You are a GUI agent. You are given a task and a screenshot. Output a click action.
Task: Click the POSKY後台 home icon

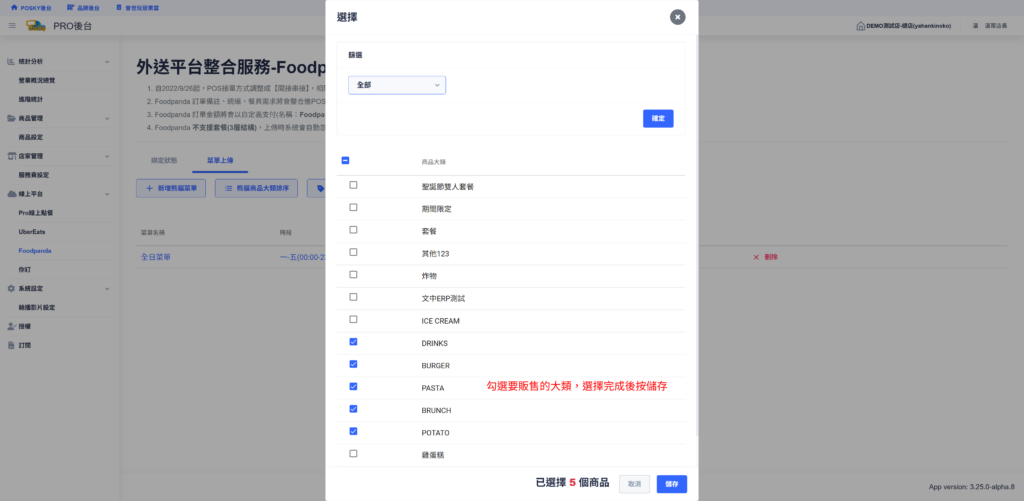tap(13, 6)
